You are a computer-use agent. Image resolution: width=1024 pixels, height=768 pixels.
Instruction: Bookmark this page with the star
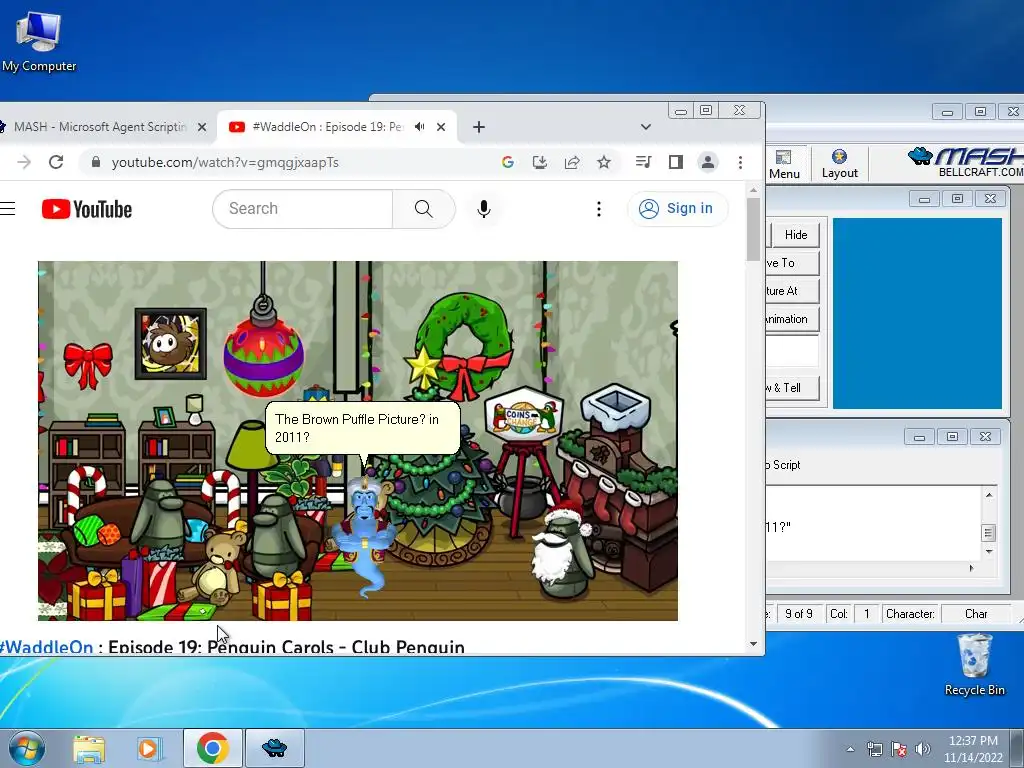tap(604, 162)
